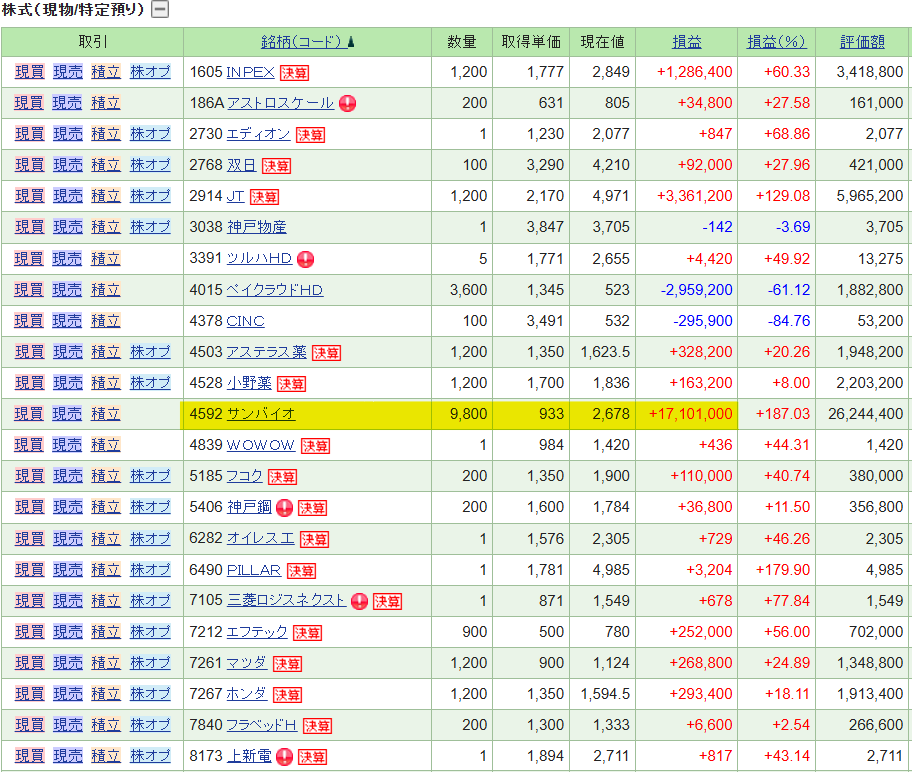Screen dimensions: 912x772
Task: Sort holdings by the 損益(%) column
Action: [x=776, y=42]
